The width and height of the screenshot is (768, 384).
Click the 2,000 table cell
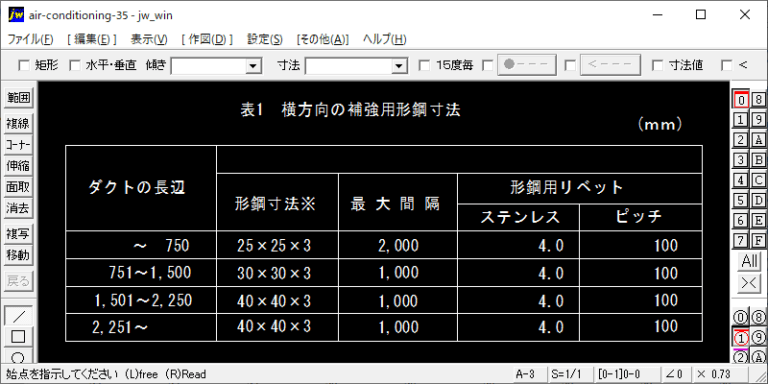399,246
